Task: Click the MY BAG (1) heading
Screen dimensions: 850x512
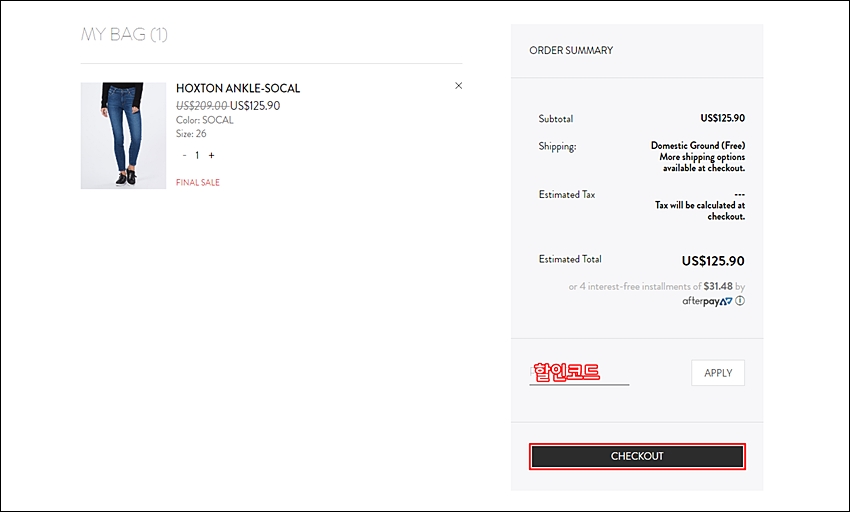Action: pos(124,34)
